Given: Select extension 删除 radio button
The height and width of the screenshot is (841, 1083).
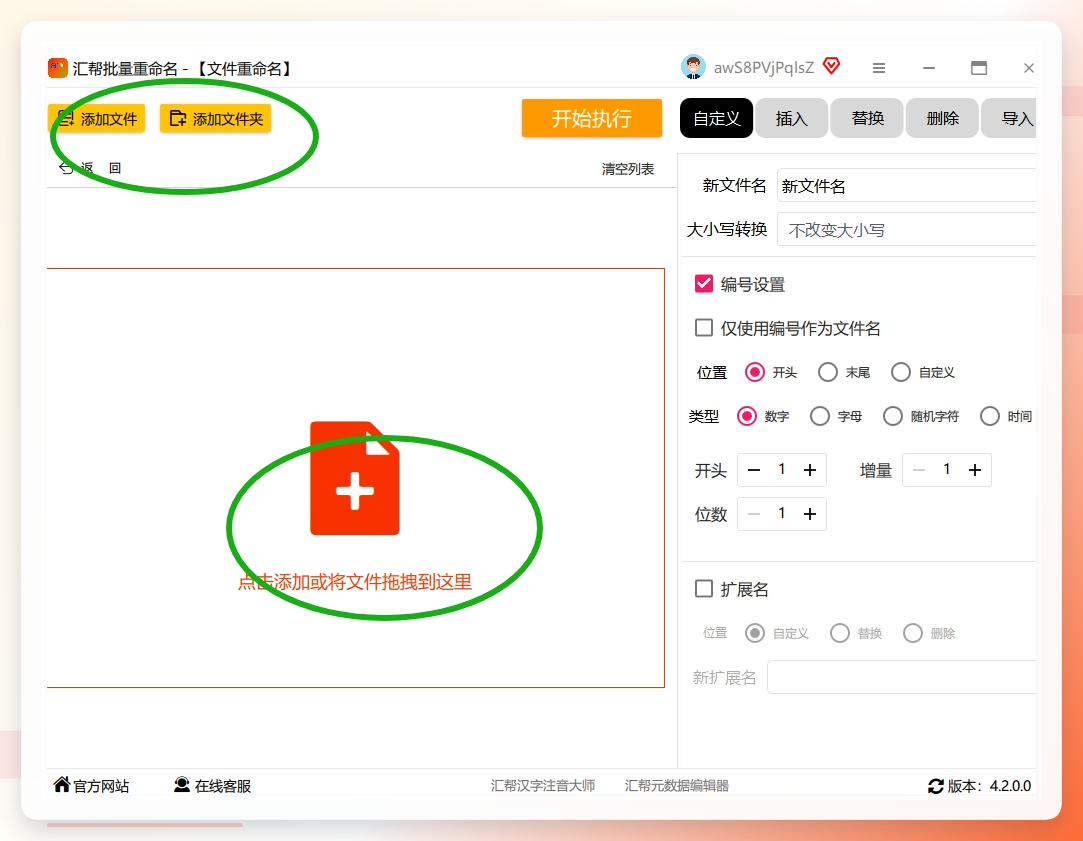Looking at the screenshot, I should coord(913,633).
